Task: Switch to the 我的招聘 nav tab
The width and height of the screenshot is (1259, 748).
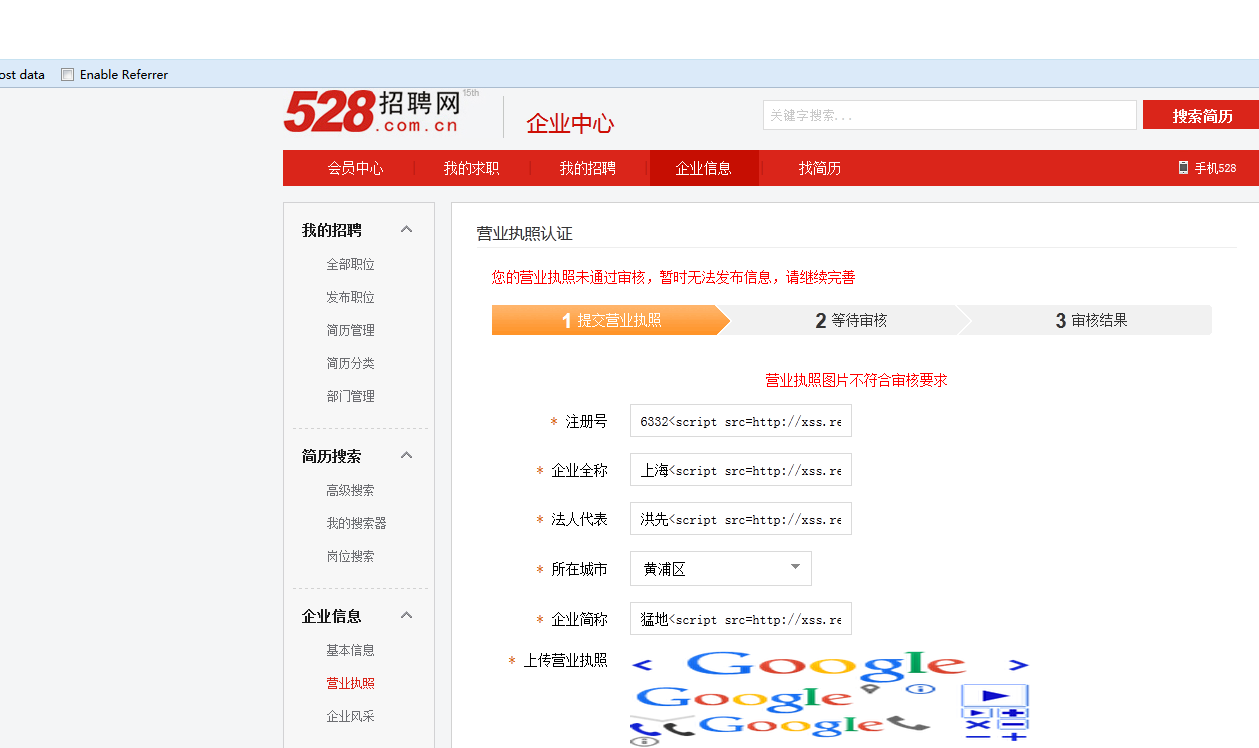Action: [587, 168]
